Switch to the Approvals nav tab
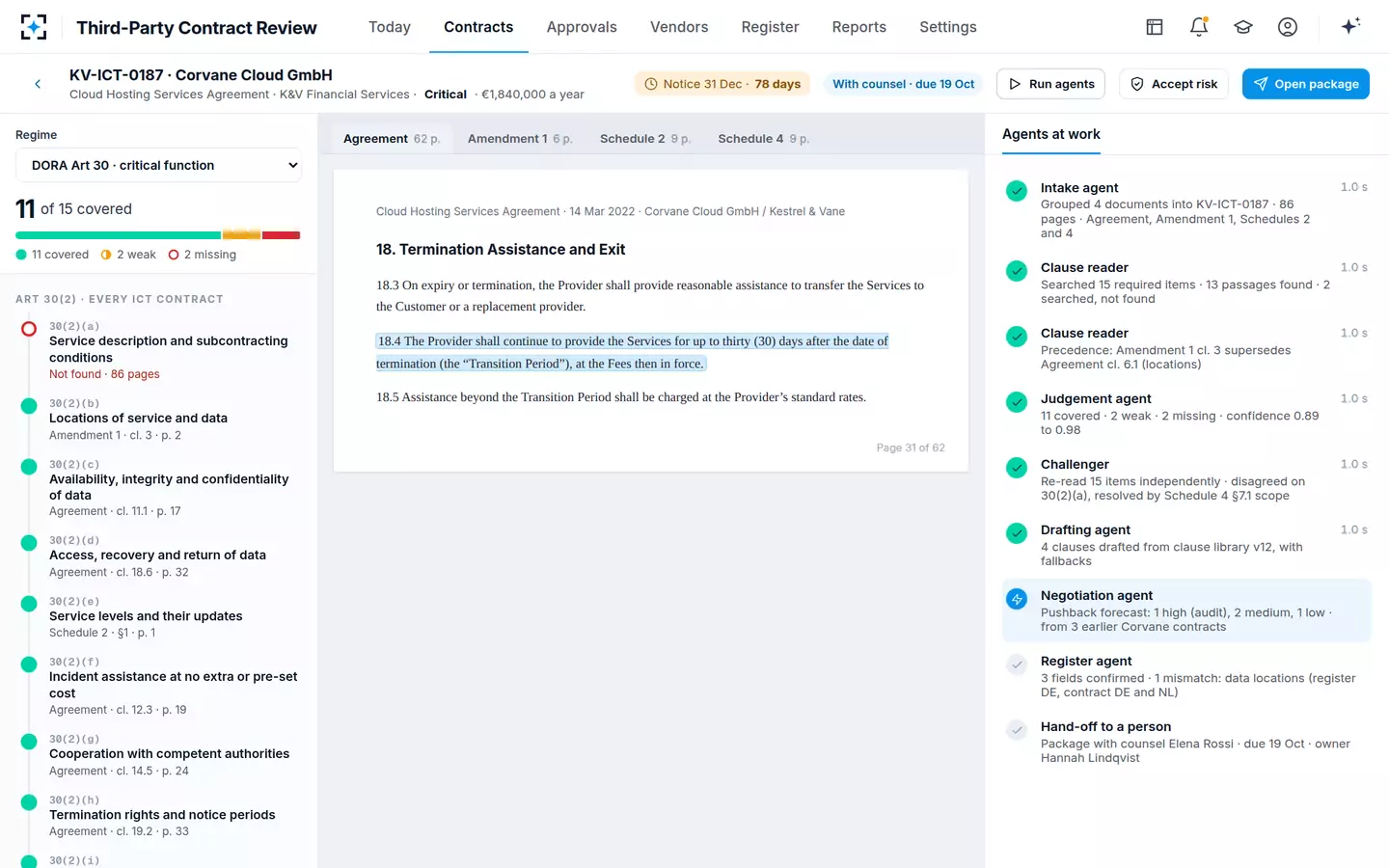1389x868 pixels. pos(582,27)
